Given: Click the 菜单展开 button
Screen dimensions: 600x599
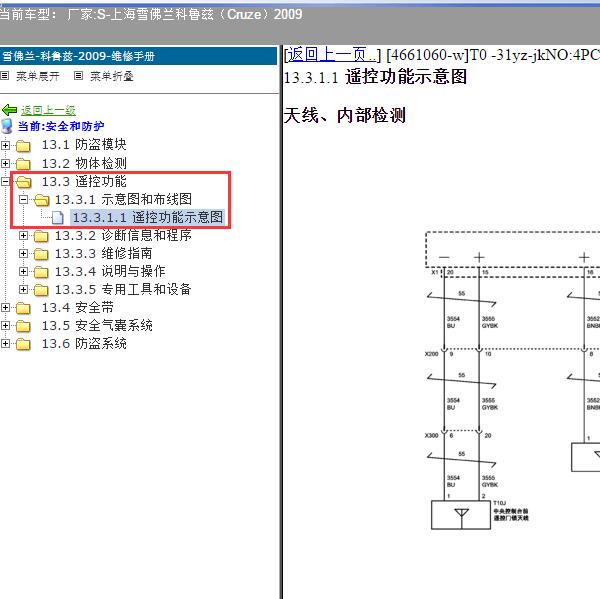Looking at the screenshot, I should click(x=38, y=76).
